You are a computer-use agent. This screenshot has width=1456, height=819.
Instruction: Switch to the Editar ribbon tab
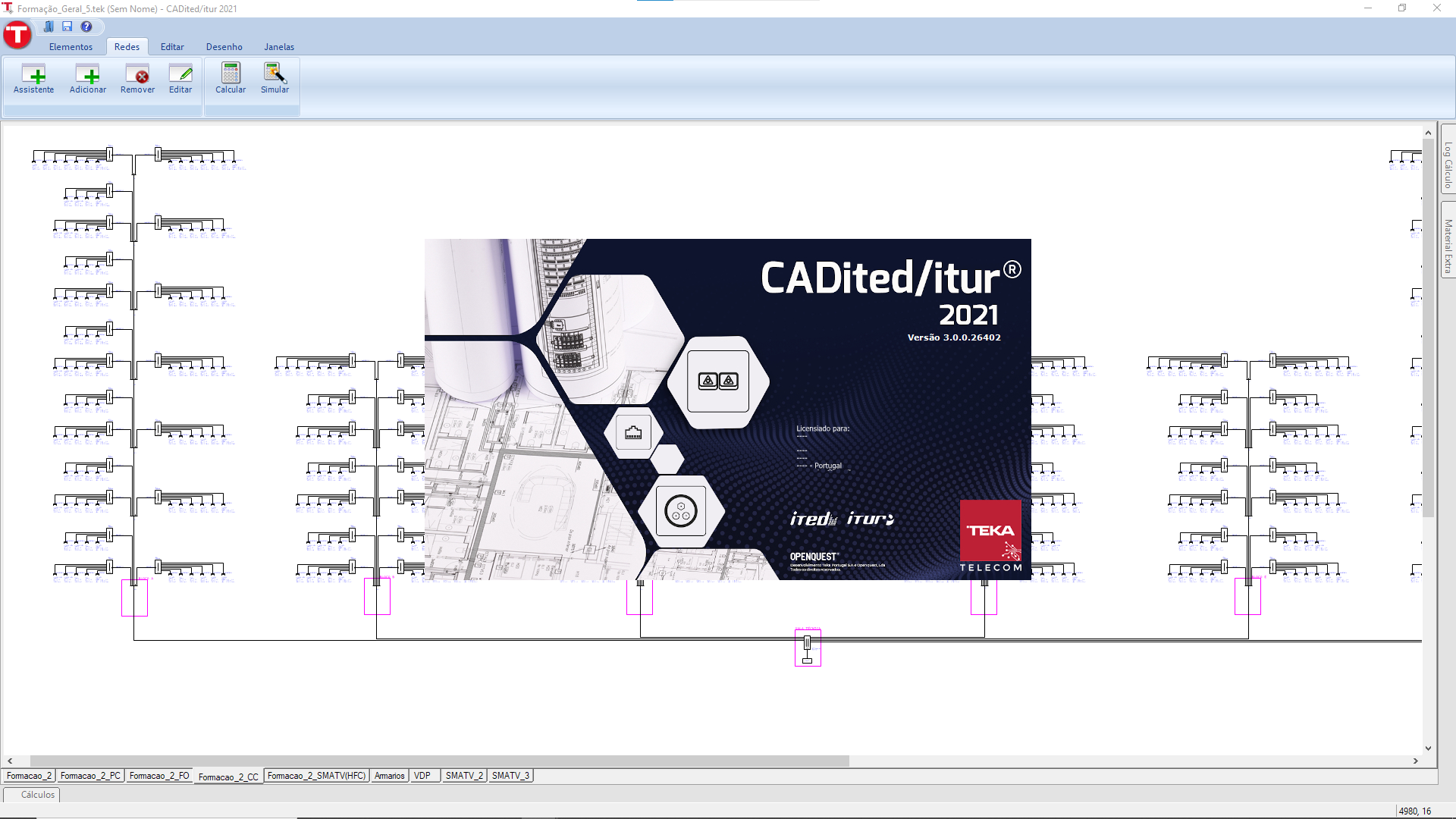(x=172, y=47)
